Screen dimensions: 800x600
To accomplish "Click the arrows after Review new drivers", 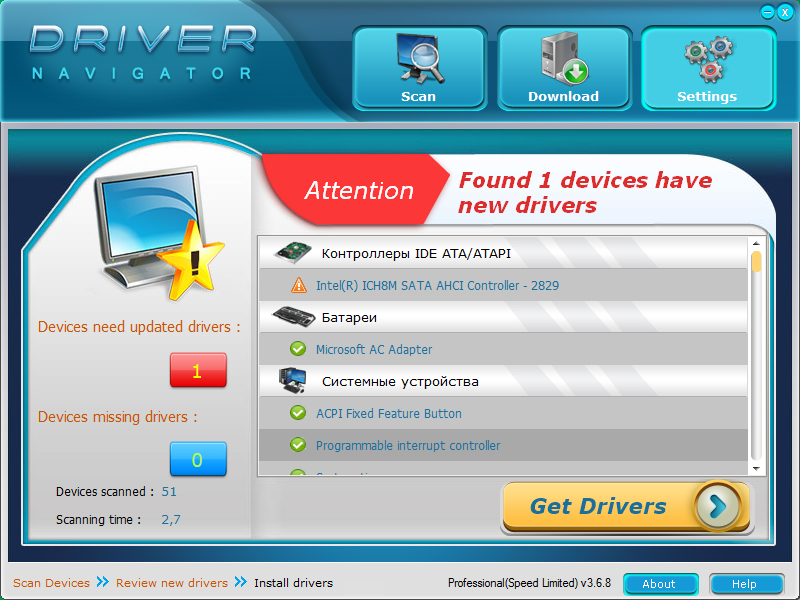I will 240,582.
